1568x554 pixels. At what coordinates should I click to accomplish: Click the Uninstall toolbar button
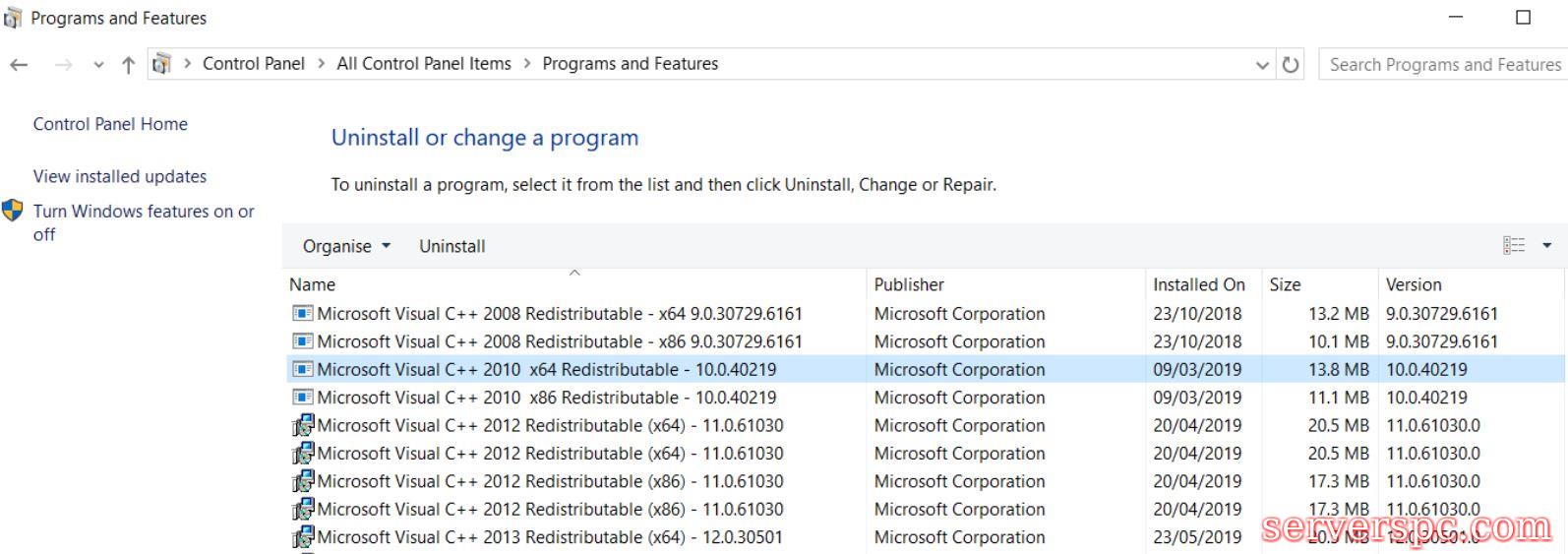pos(452,246)
